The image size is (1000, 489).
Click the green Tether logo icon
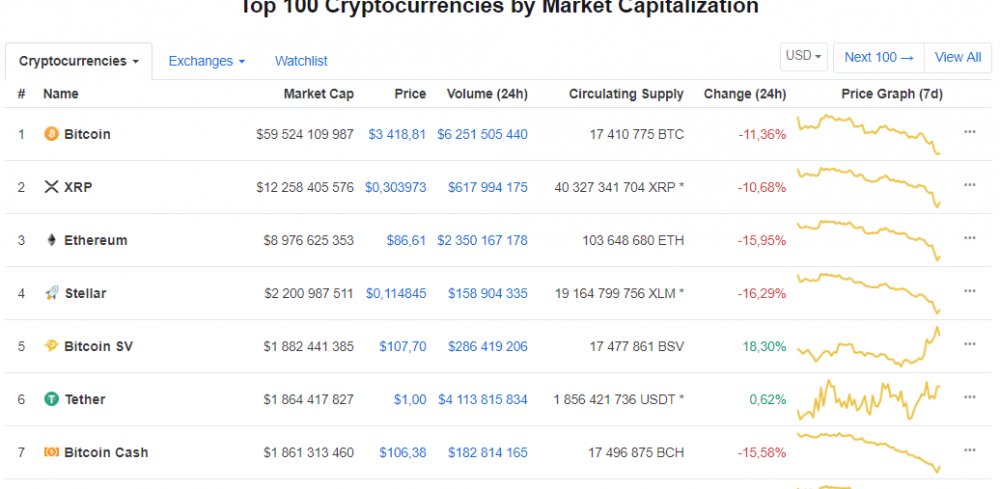[51, 399]
